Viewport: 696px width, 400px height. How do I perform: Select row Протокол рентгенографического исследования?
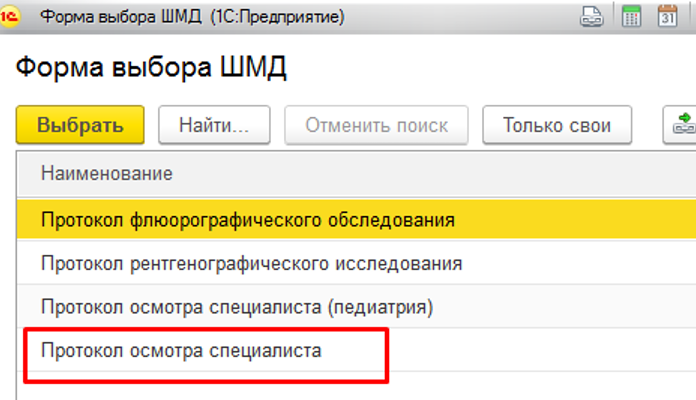tap(251, 264)
